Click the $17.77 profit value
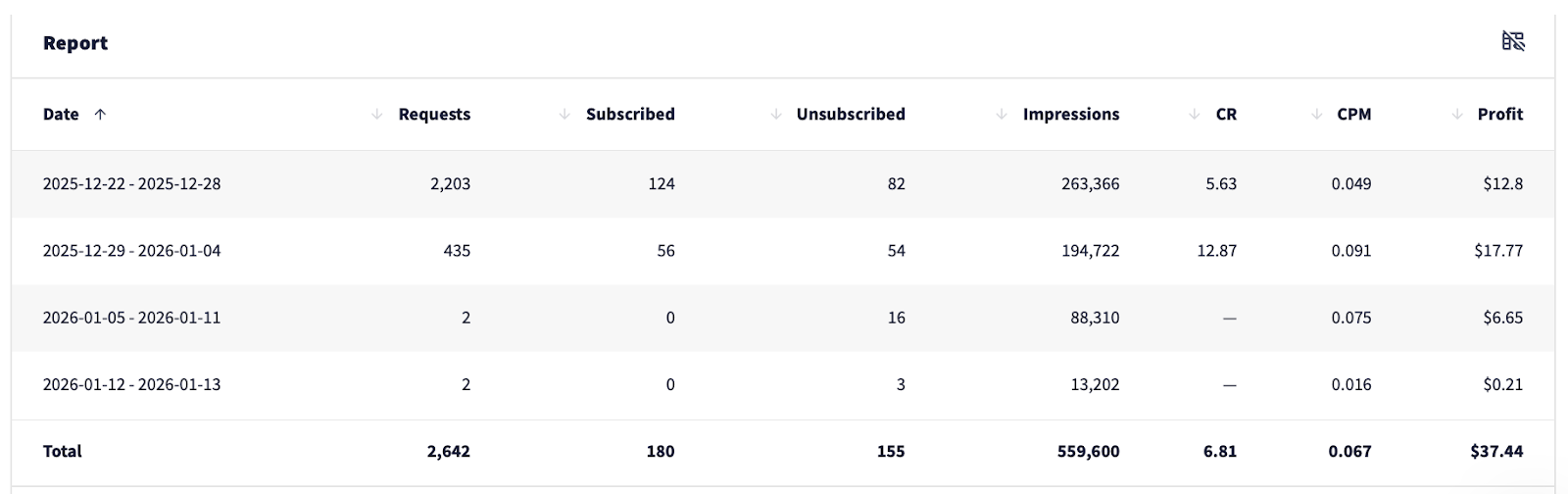The height and width of the screenshot is (494, 1568). tap(1497, 251)
